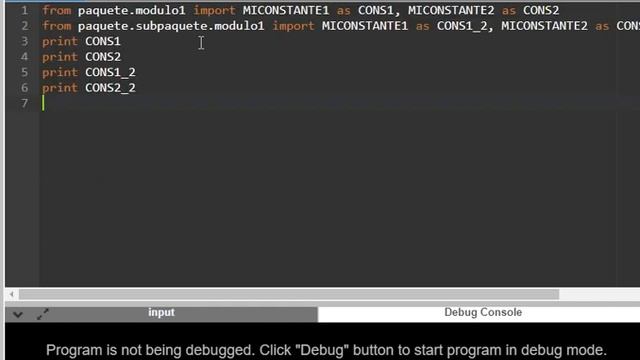The image size is (640, 360).
Task: Click 'paquete.subpaquete.modulo1' on line 2
Action: click(171, 26)
